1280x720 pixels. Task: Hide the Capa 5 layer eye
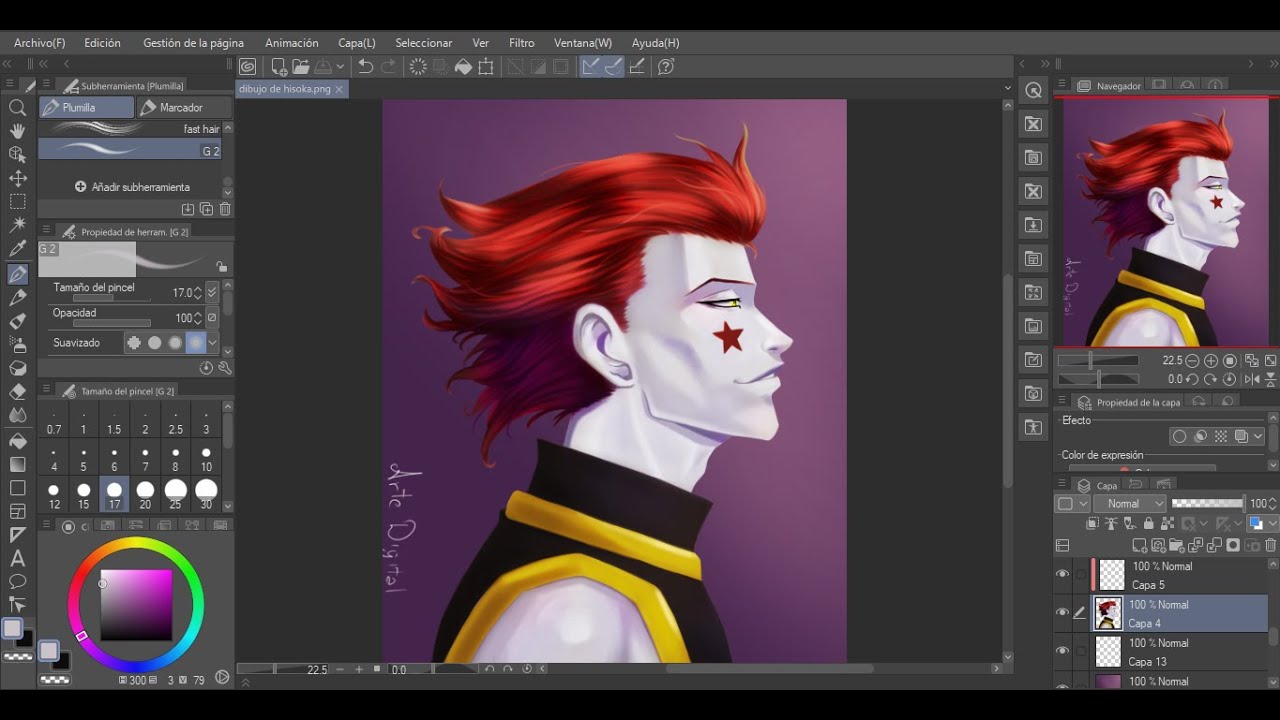(x=1063, y=575)
